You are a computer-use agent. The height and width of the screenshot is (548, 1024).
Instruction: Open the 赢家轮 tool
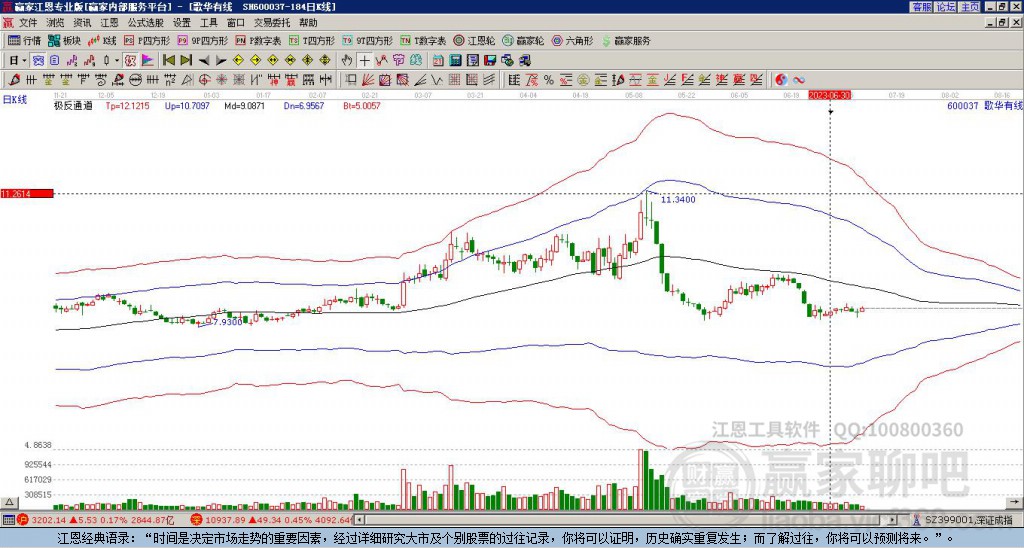[x=524, y=40]
